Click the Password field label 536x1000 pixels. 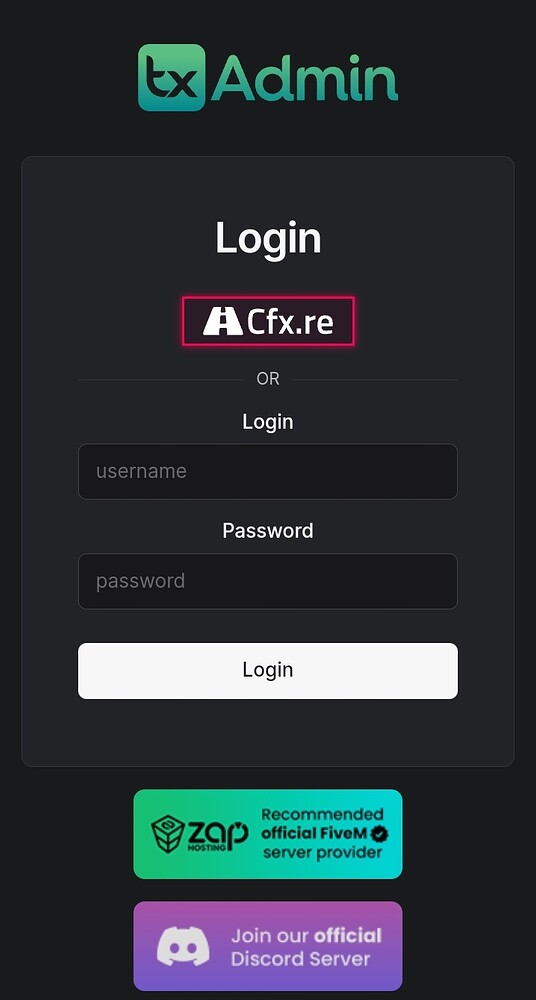point(268,531)
